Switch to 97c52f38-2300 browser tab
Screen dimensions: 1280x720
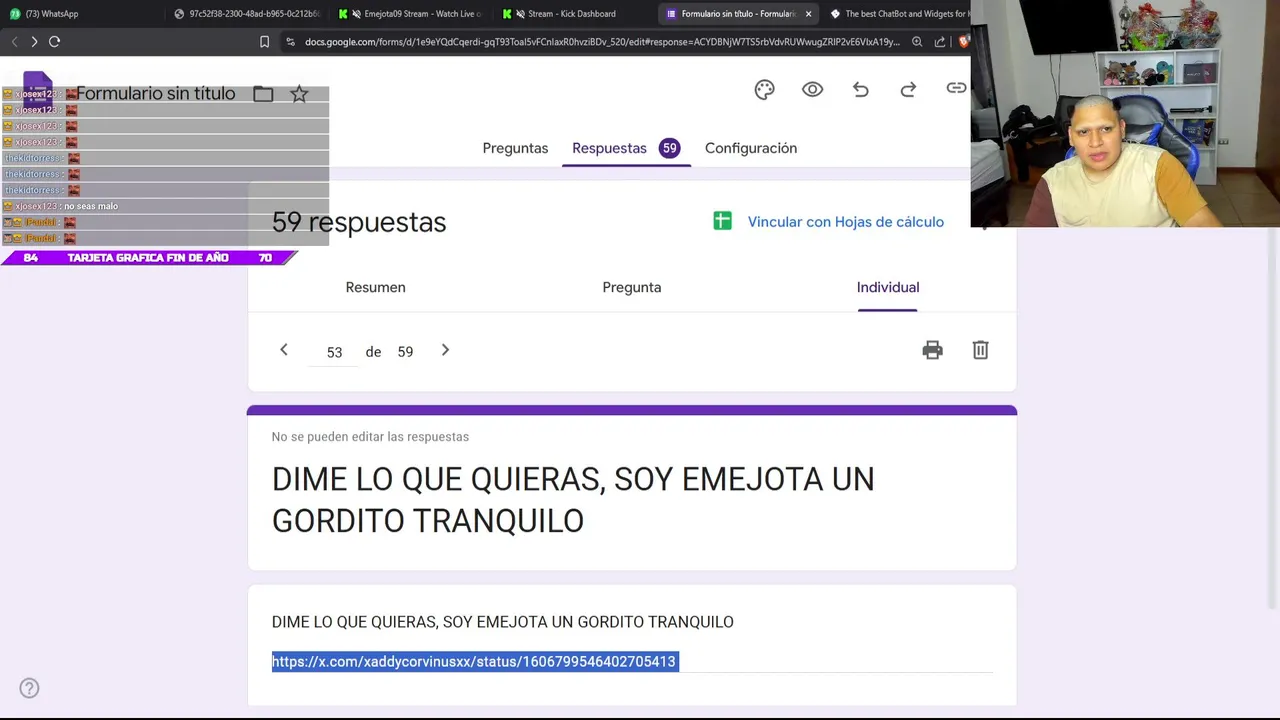tap(248, 14)
